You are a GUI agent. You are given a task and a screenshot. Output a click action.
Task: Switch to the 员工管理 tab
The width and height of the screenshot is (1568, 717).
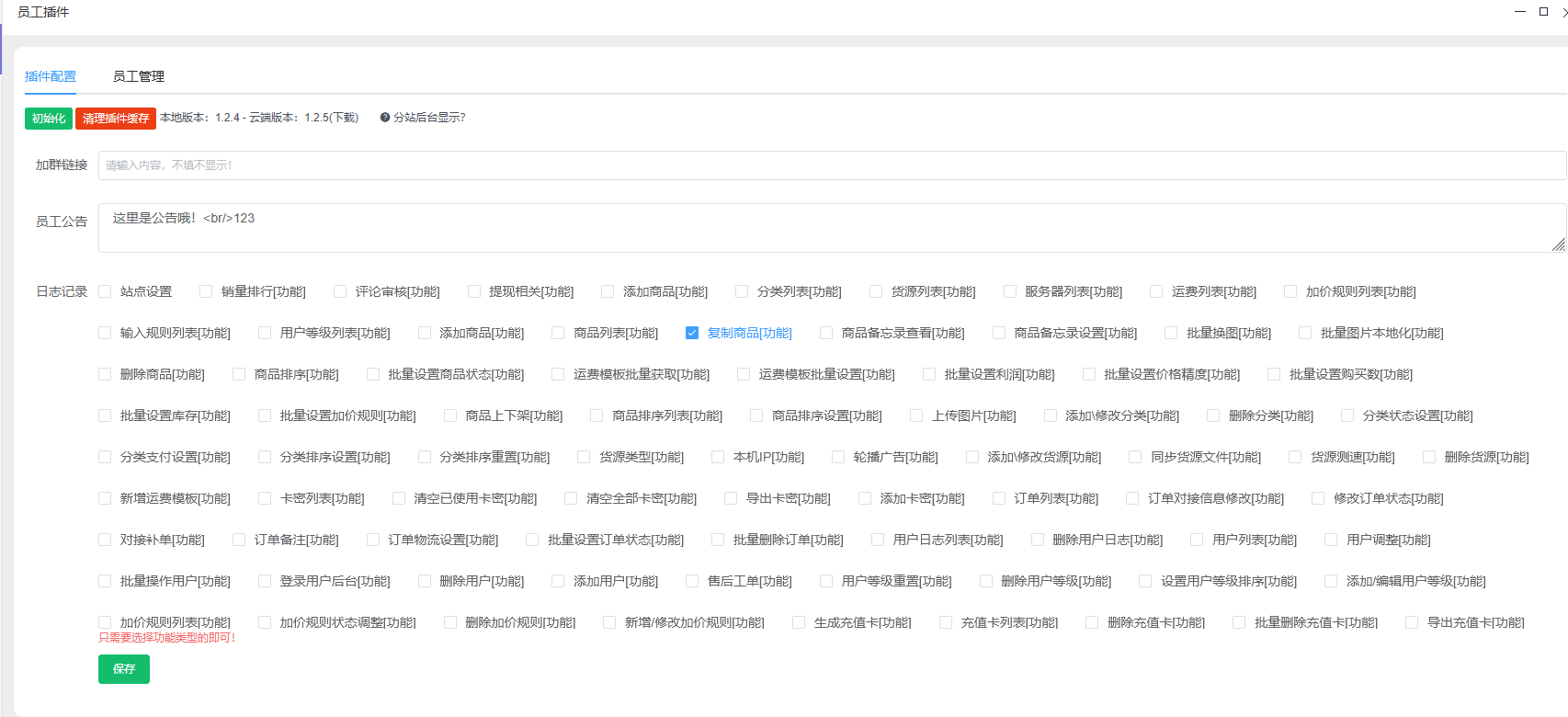coord(139,76)
